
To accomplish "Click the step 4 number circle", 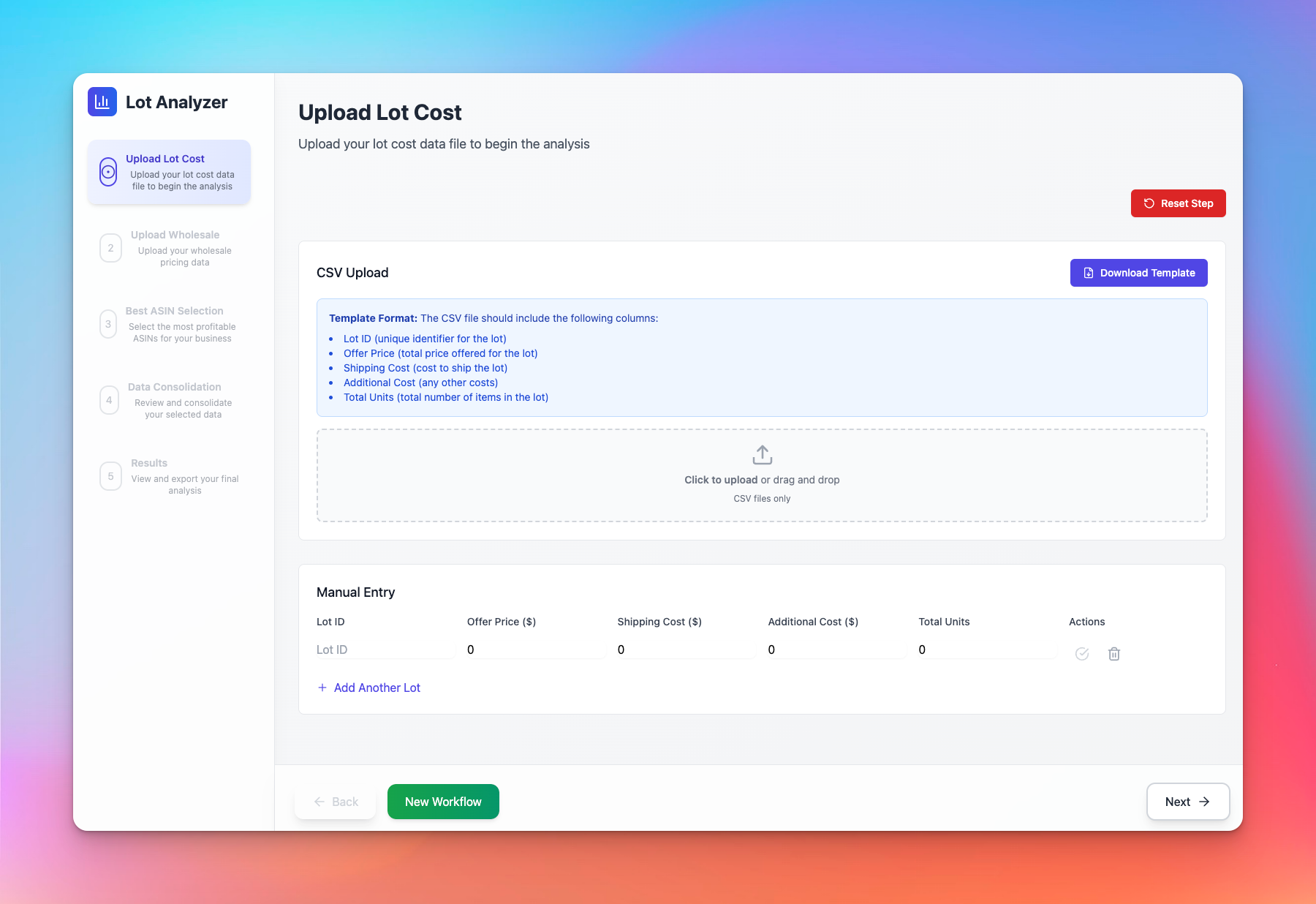I will click(109, 400).
